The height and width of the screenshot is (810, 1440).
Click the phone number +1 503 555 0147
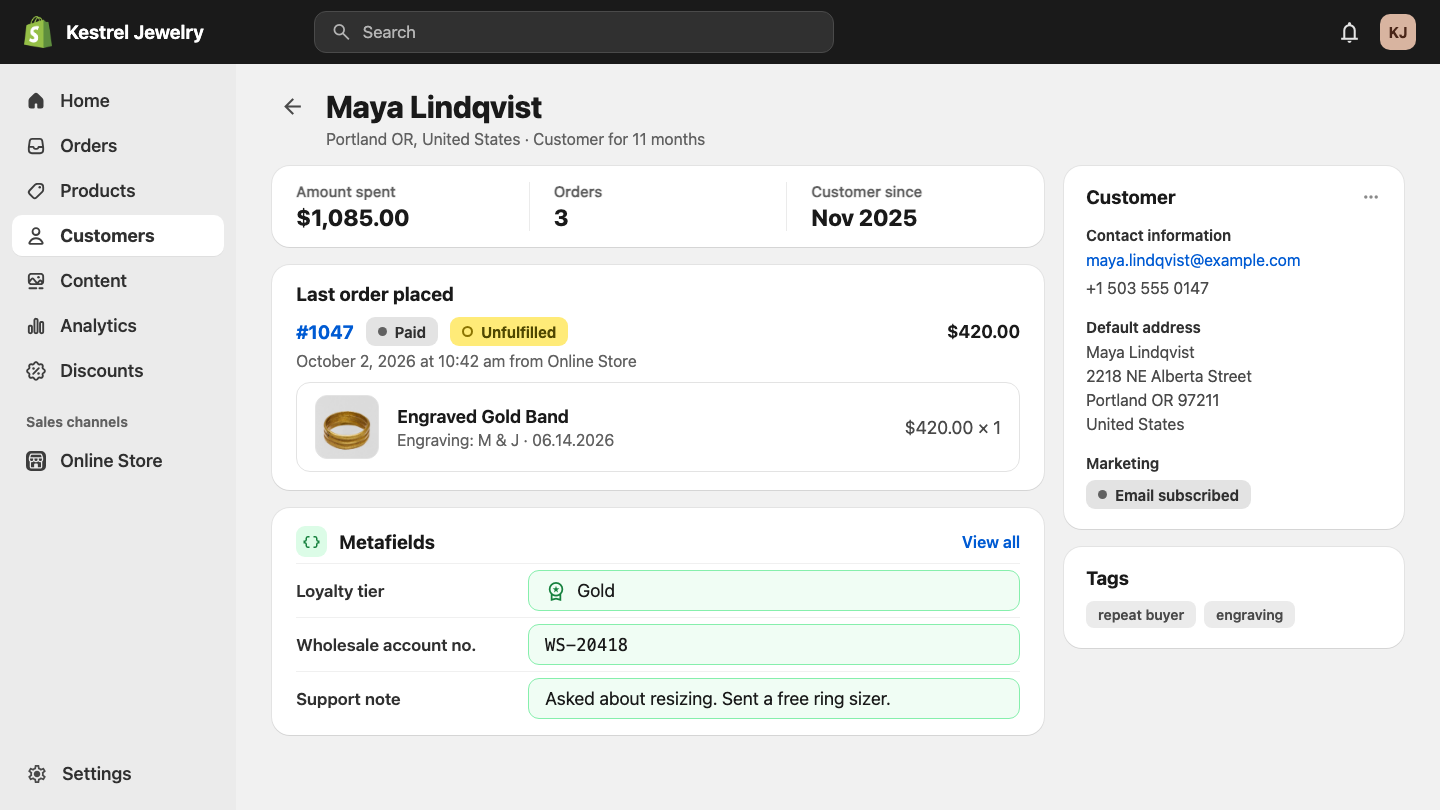(x=1147, y=288)
